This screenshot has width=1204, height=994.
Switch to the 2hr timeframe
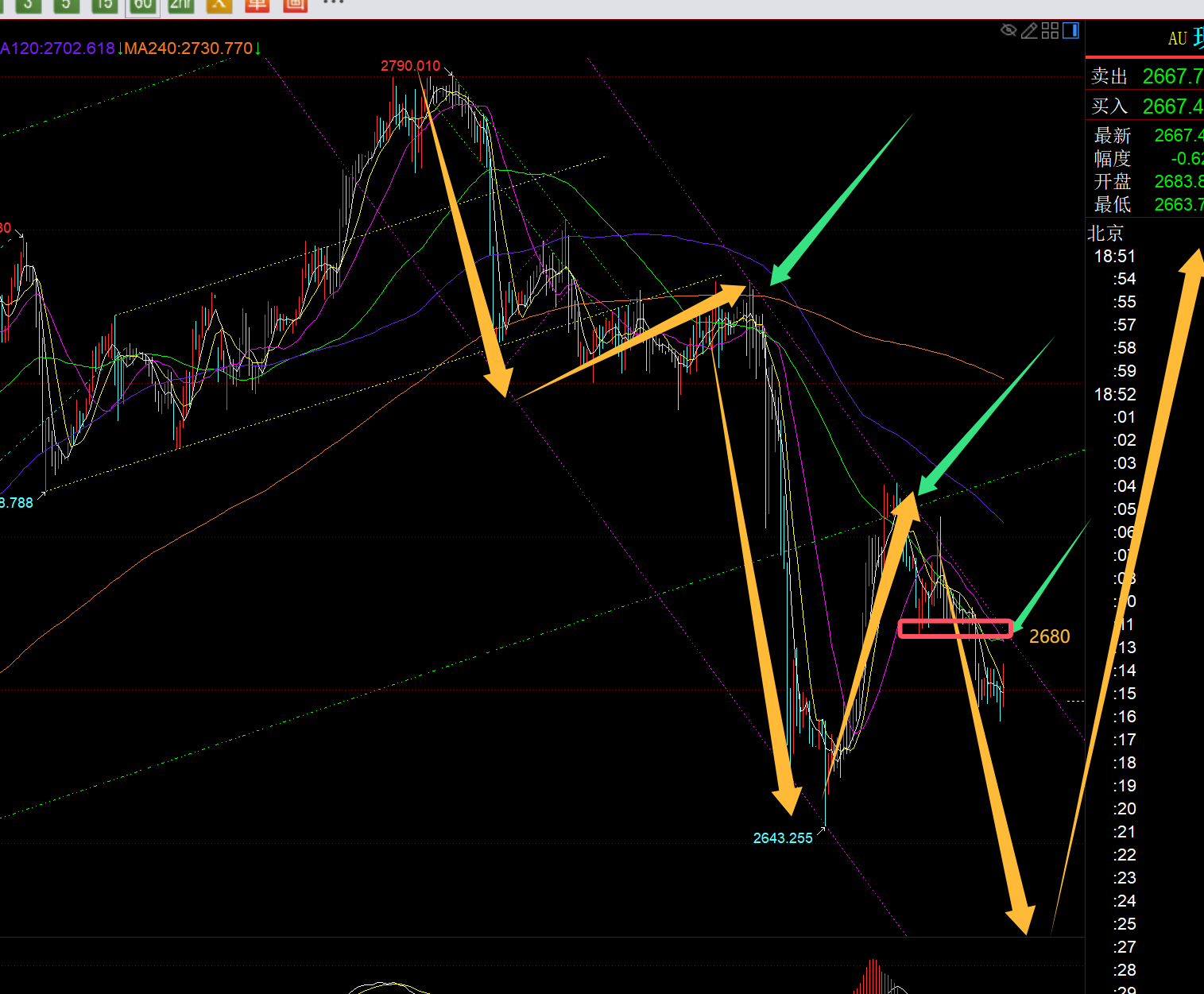coord(181,5)
